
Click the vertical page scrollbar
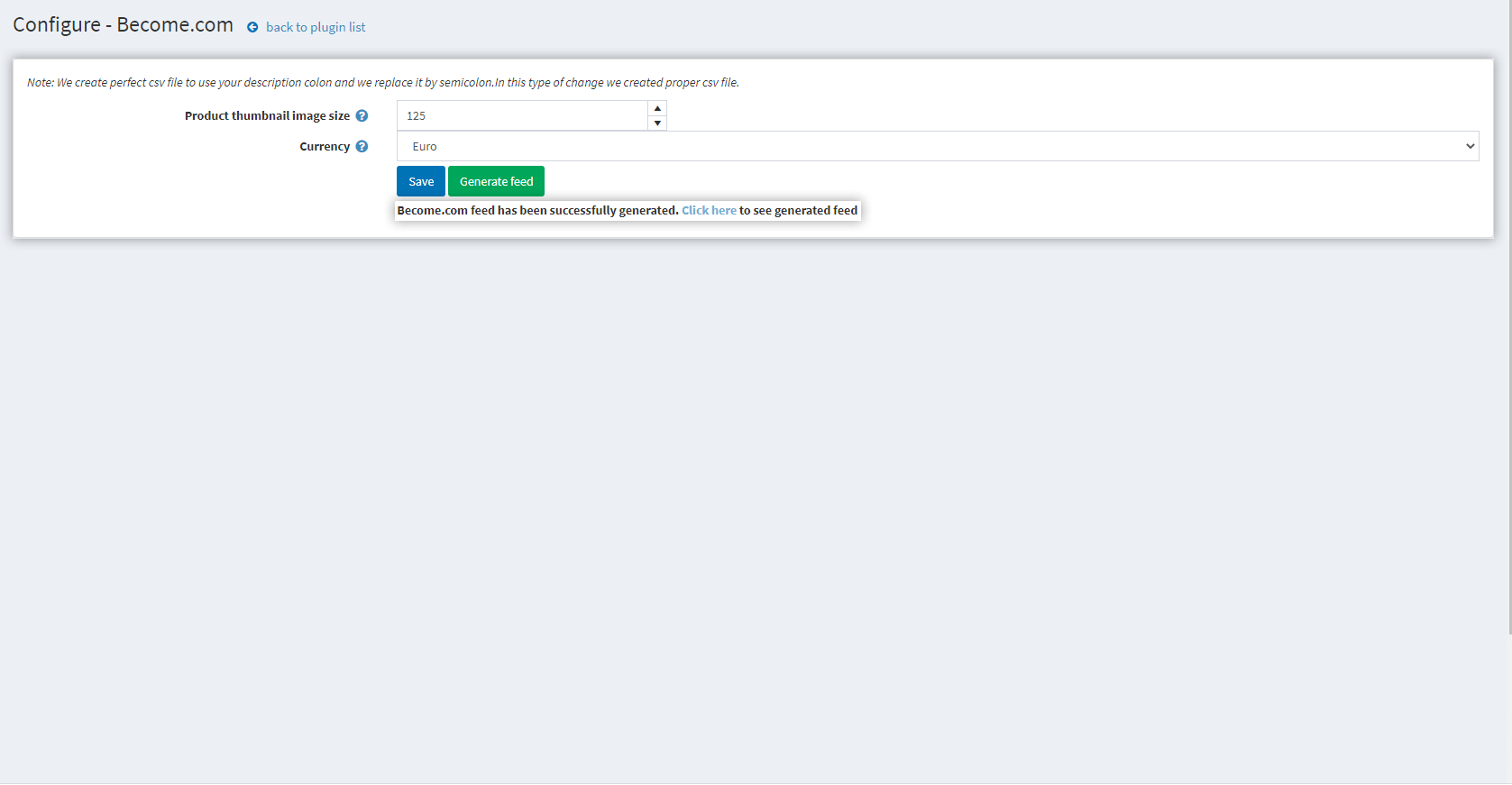point(1508,317)
